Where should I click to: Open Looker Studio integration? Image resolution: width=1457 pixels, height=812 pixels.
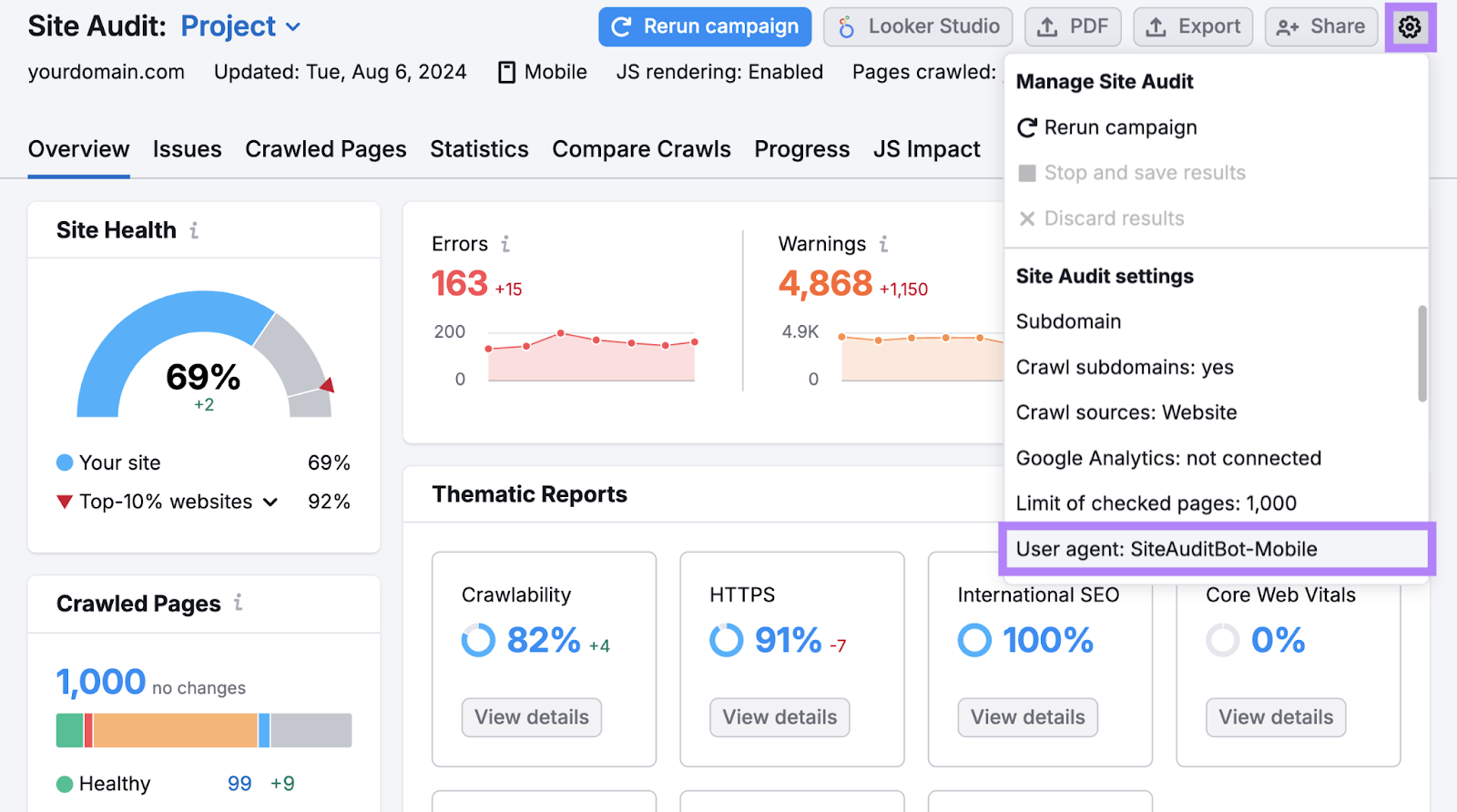tap(918, 27)
